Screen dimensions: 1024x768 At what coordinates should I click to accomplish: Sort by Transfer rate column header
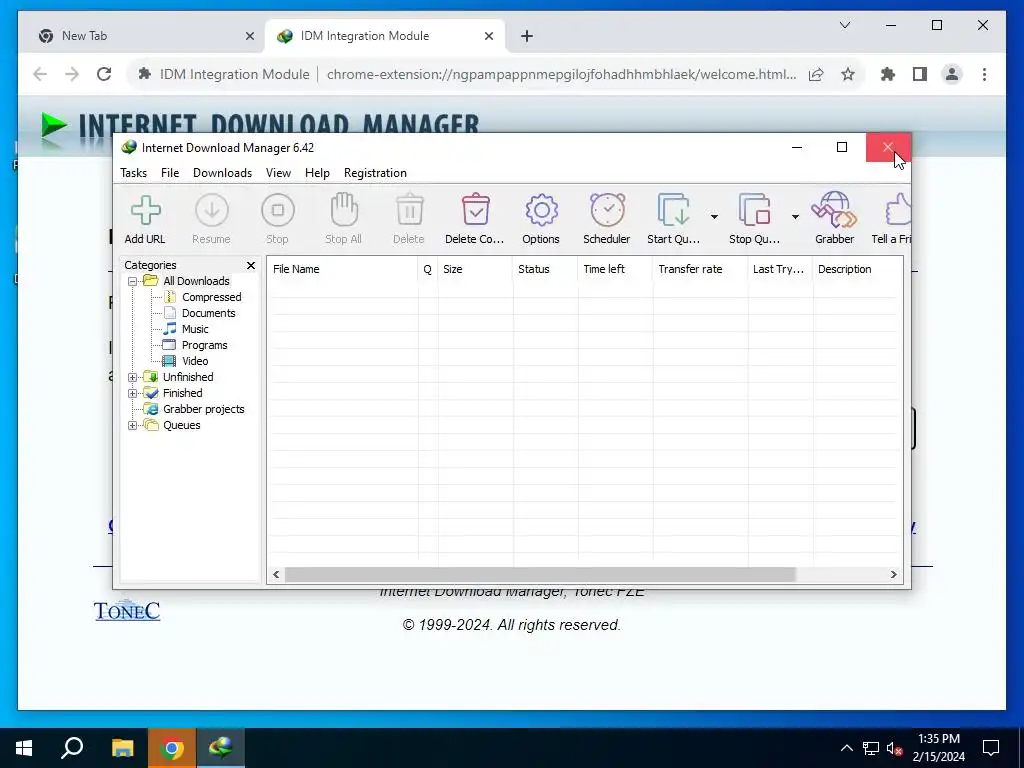pos(700,269)
